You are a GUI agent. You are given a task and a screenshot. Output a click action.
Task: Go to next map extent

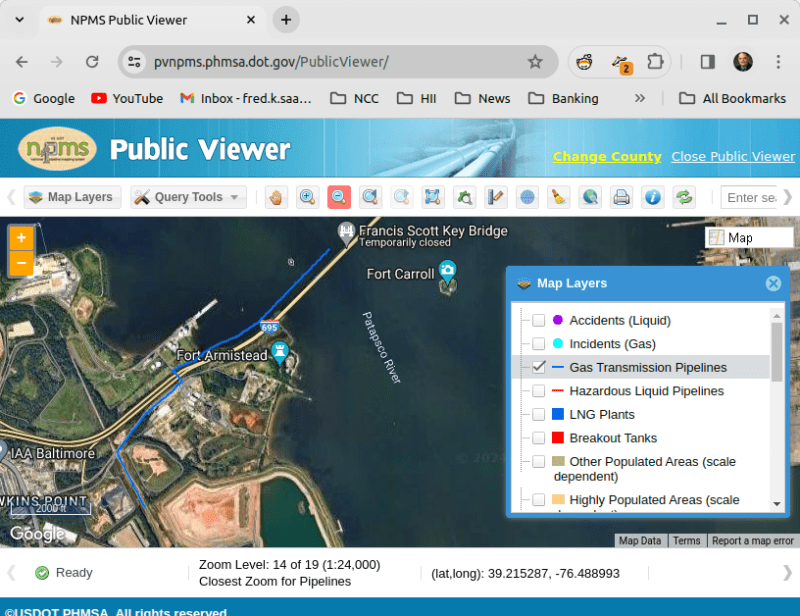coord(402,197)
